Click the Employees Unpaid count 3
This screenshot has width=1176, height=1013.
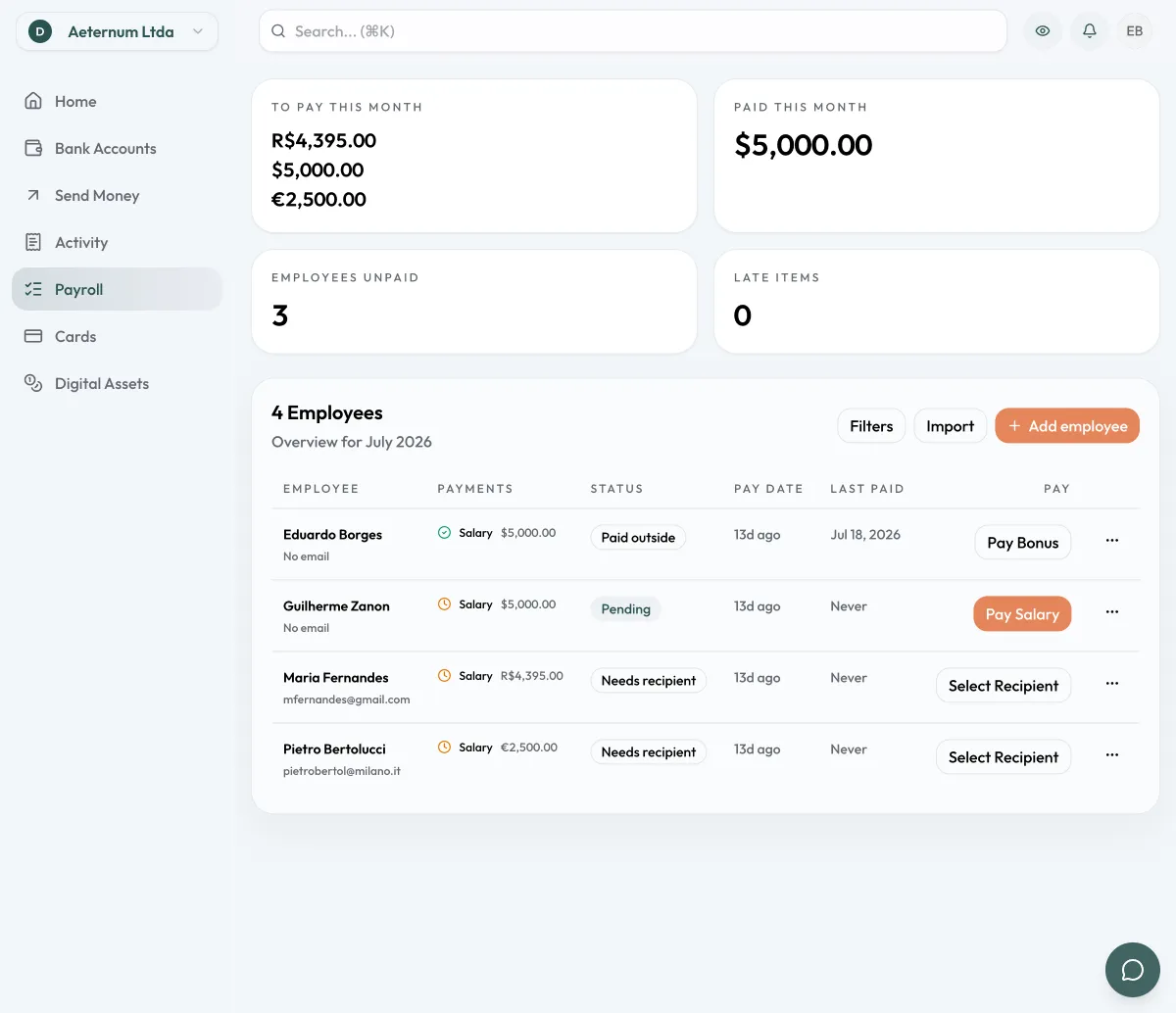[x=280, y=315]
